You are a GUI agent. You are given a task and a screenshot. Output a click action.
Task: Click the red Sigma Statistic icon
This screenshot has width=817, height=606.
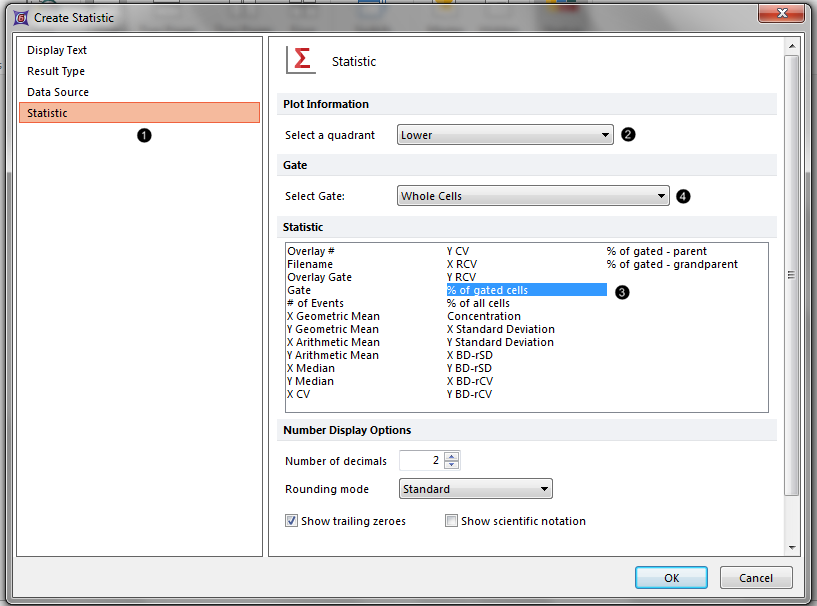301,60
